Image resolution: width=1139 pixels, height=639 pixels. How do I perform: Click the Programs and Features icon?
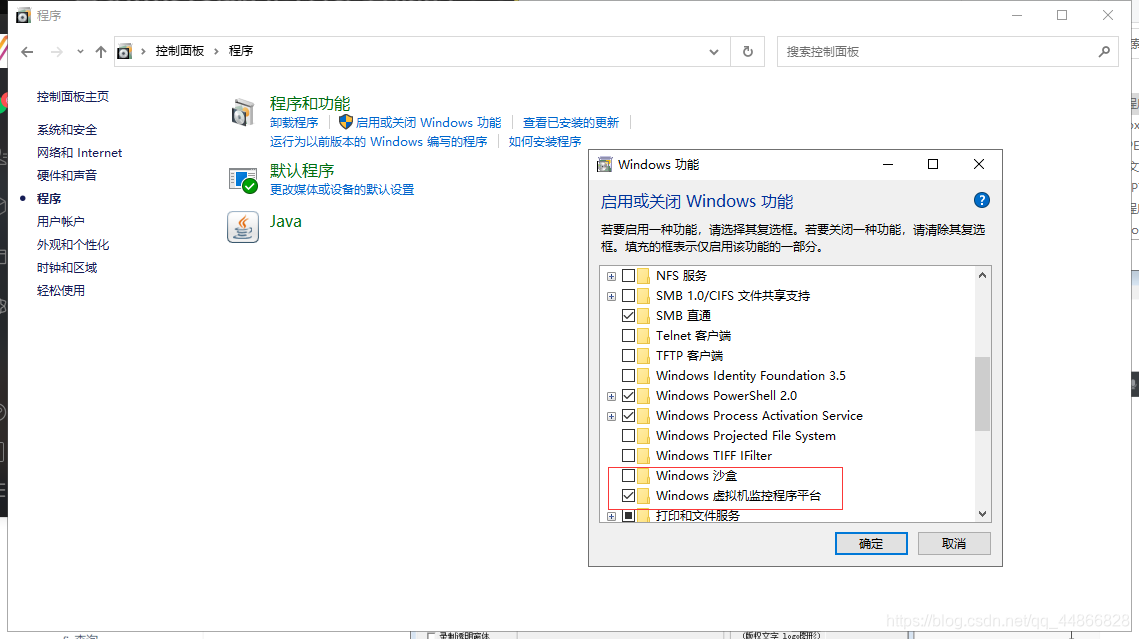(x=243, y=113)
